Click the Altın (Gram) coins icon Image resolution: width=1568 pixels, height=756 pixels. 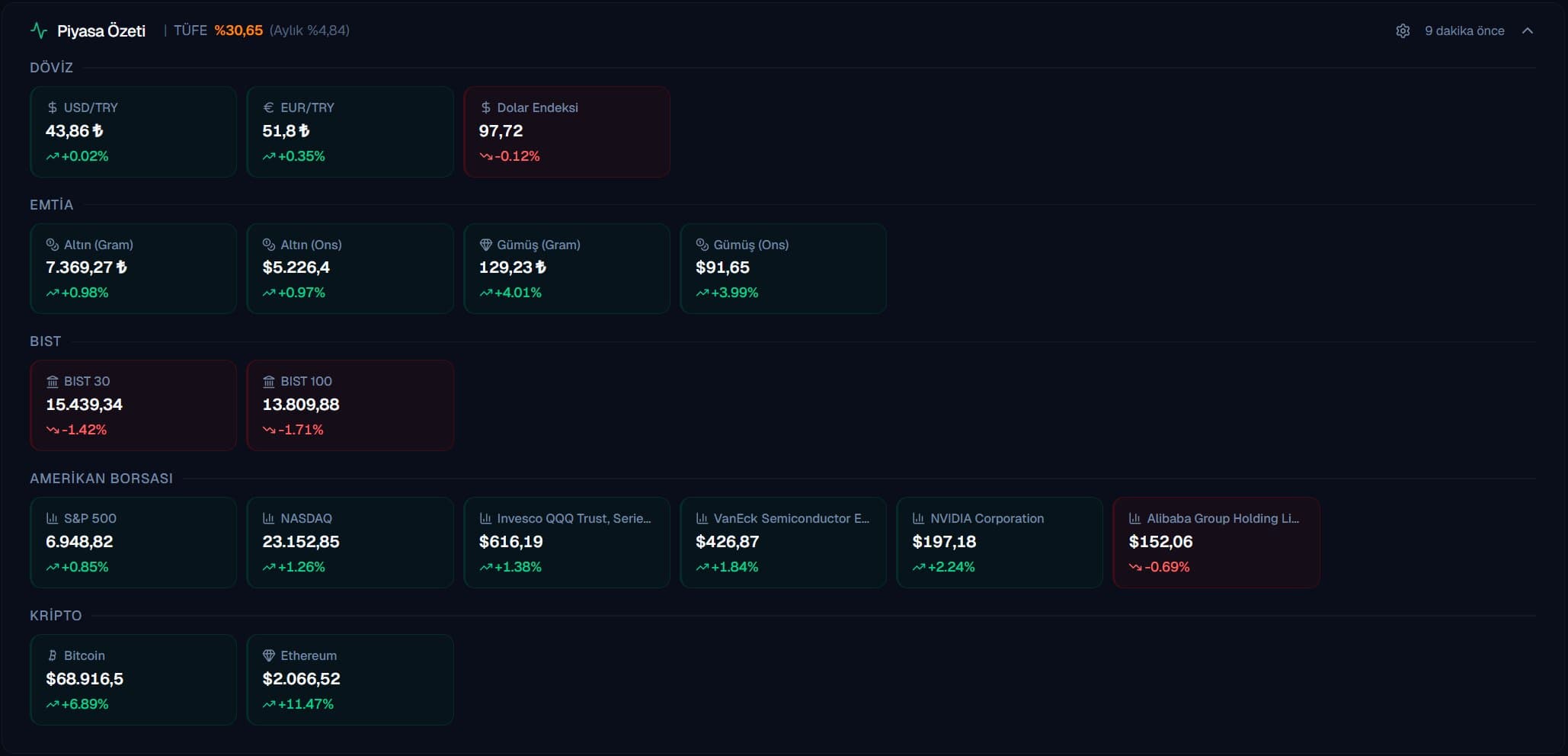point(52,245)
